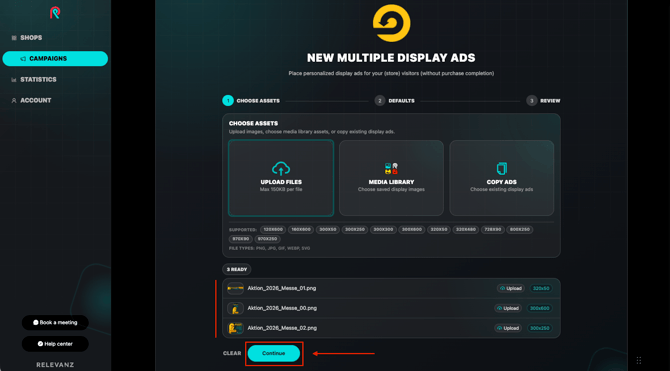The image size is (670, 371).
Task: Click the drag-handle dots icon at bottom right
Action: click(x=639, y=360)
